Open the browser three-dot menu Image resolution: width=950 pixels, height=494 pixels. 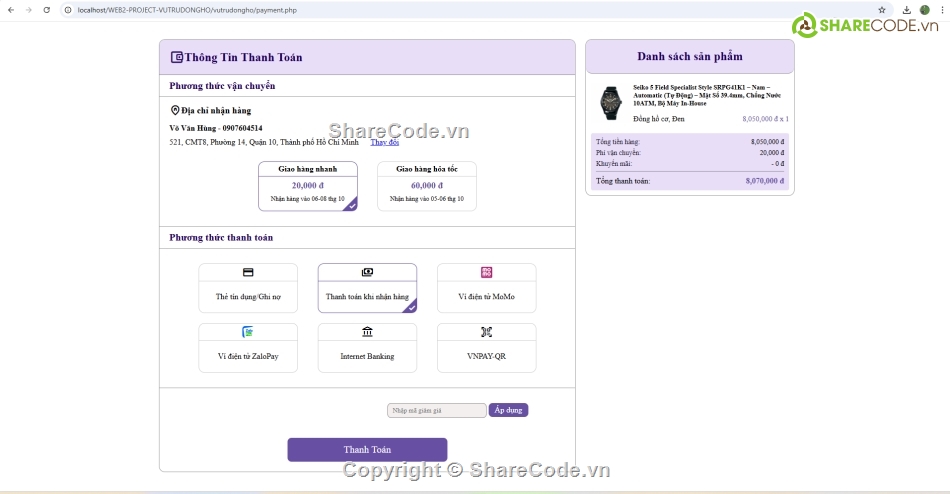click(939, 10)
